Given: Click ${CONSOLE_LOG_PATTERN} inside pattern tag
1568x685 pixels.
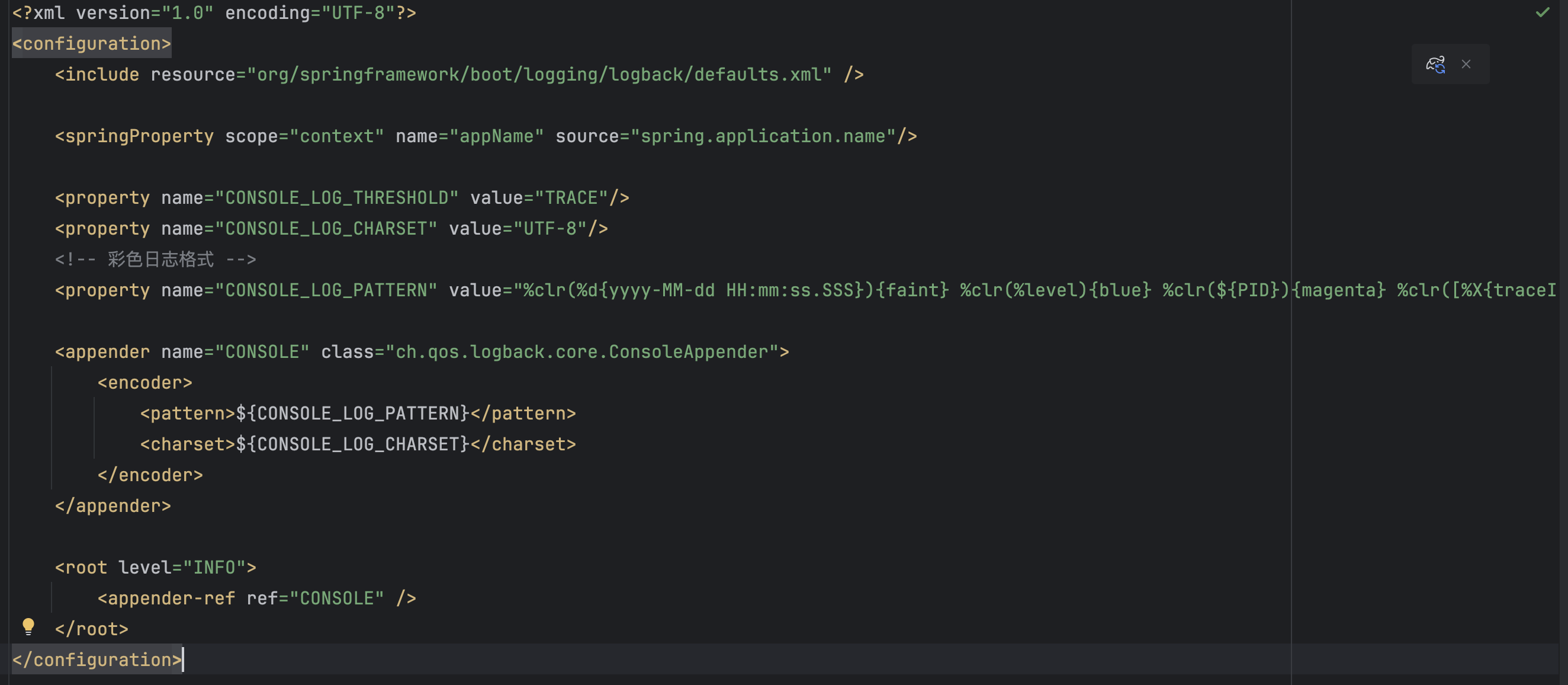Looking at the screenshot, I should pos(352,414).
